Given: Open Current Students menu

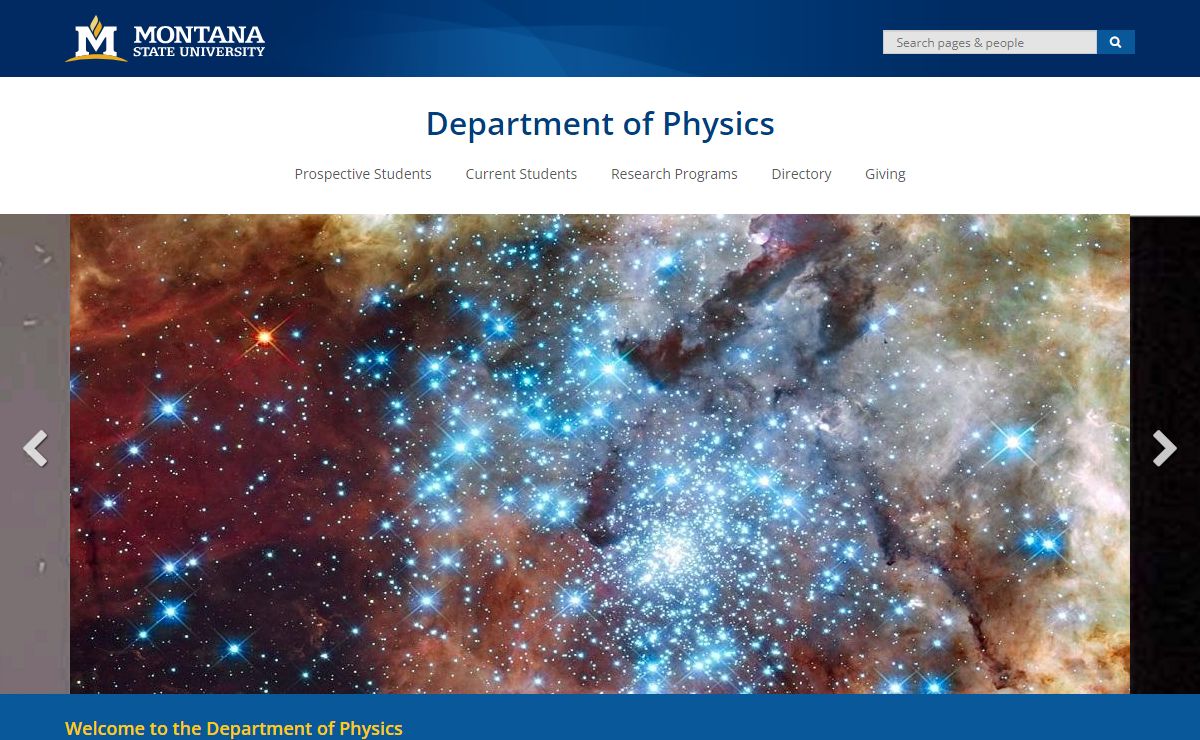Looking at the screenshot, I should click(x=521, y=174).
